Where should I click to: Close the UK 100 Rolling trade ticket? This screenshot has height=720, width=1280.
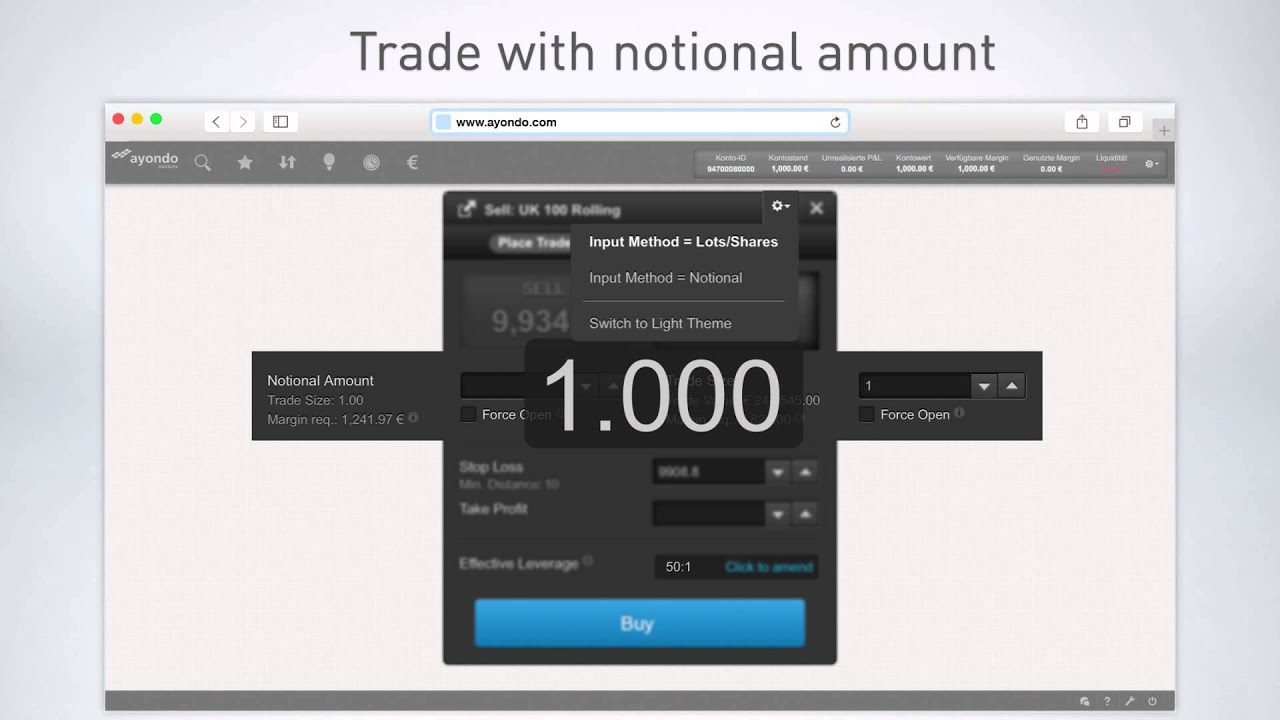[x=816, y=208]
